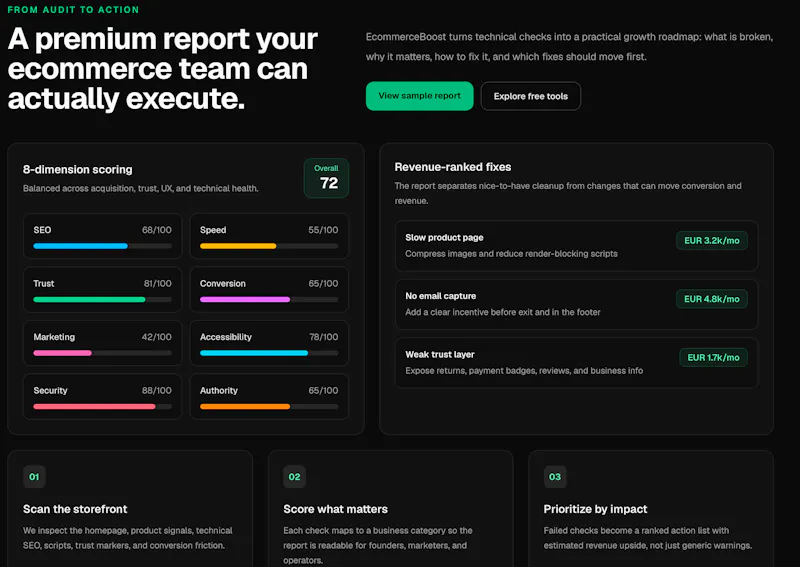The width and height of the screenshot is (800, 567).
Task: Click the Authority progress bar
Action: coord(269,407)
